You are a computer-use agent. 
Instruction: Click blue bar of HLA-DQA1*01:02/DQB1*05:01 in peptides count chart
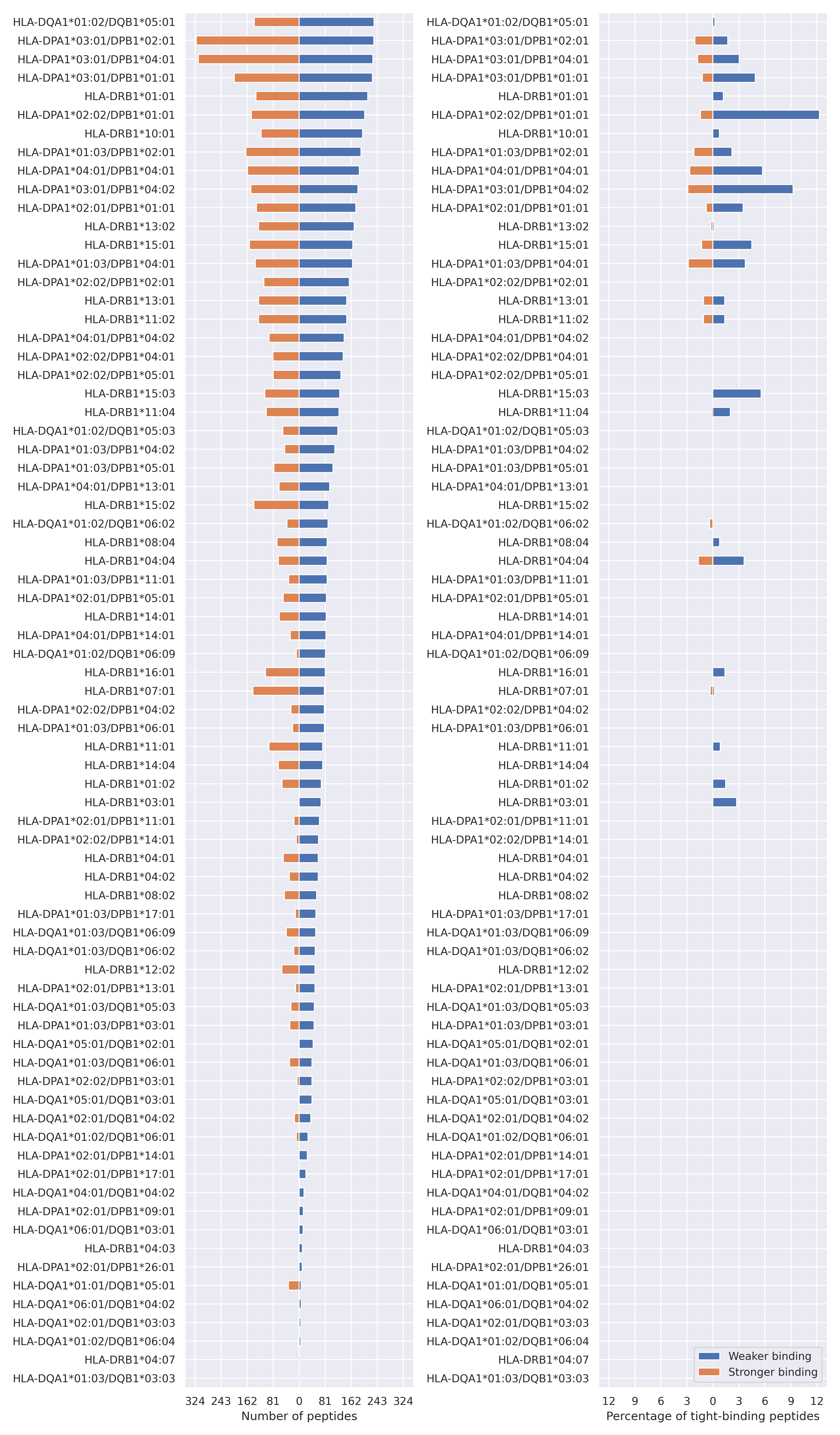click(x=336, y=22)
